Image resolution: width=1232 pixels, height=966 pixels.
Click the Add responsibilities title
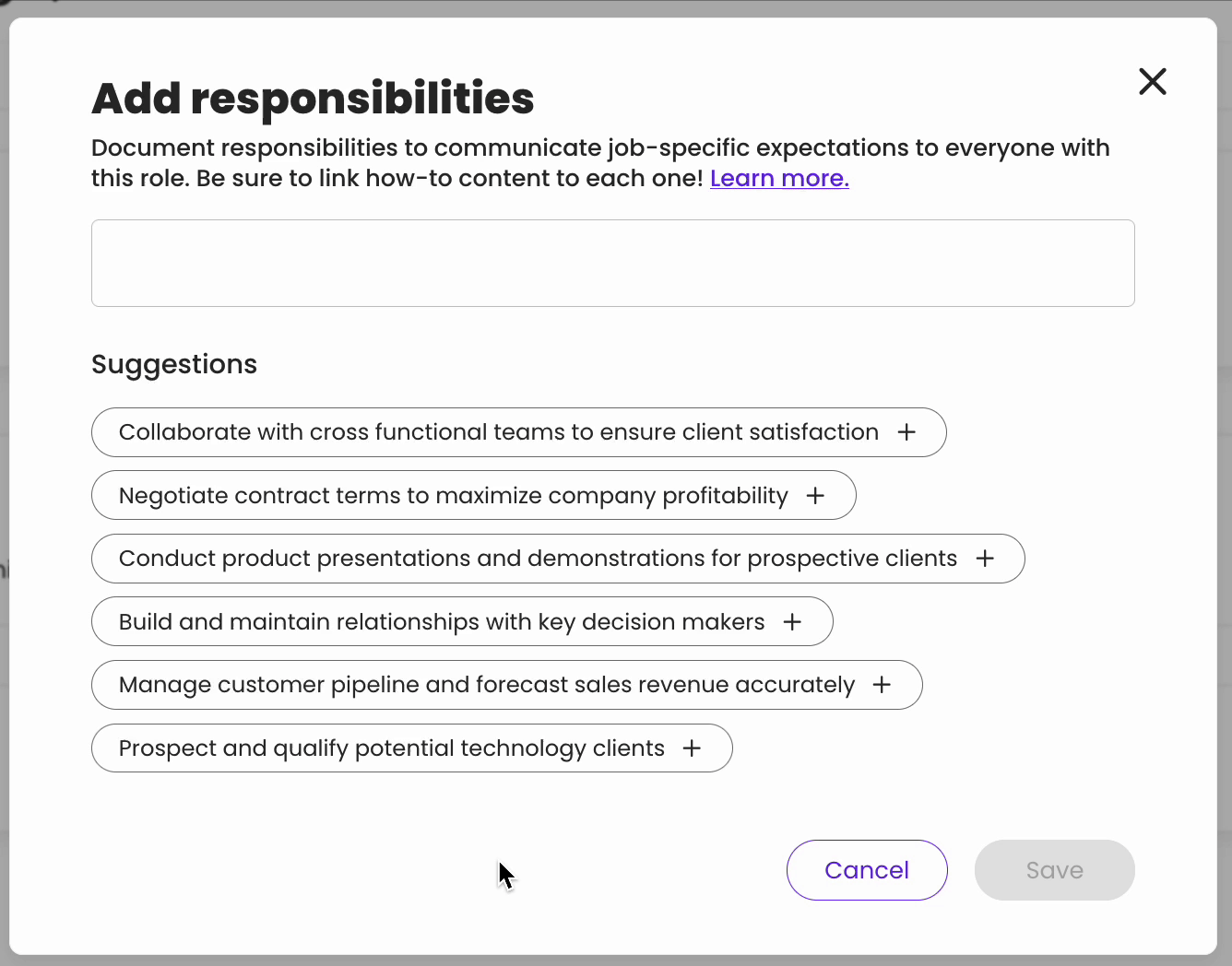click(313, 98)
